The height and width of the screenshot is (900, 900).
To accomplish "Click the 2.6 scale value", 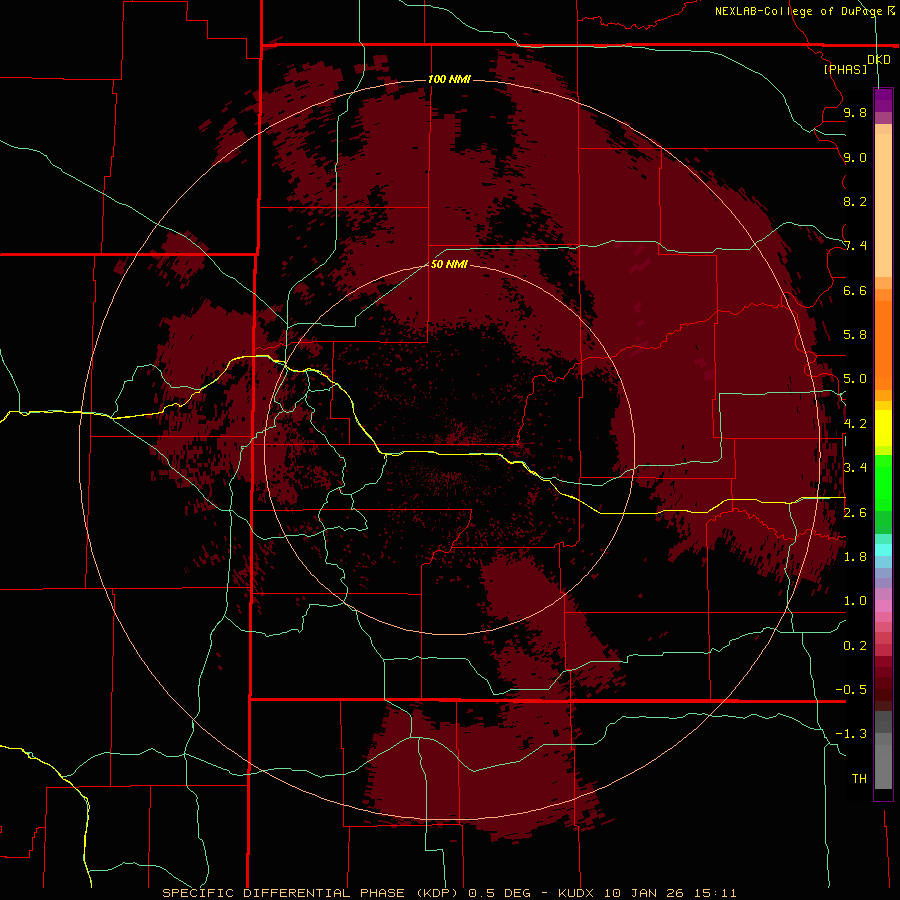I will [x=855, y=512].
